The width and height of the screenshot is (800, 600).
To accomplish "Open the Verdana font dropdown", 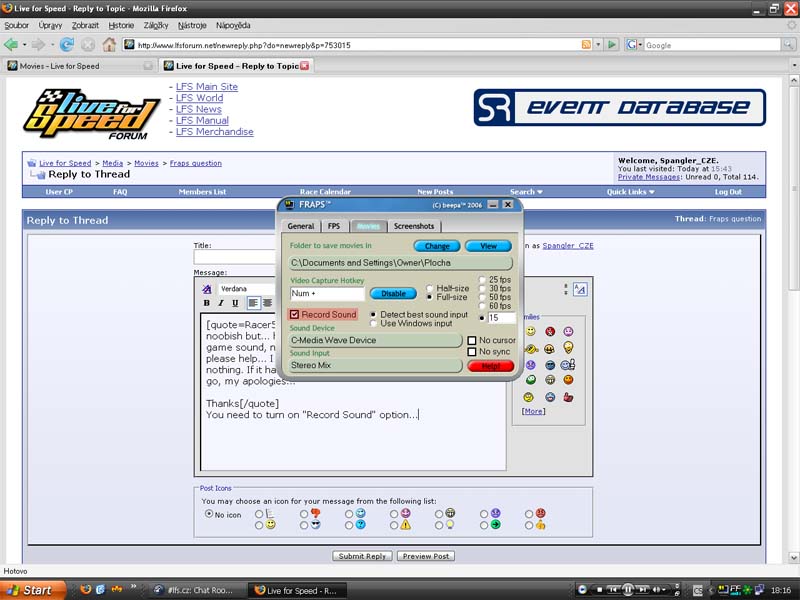I will point(247,289).
